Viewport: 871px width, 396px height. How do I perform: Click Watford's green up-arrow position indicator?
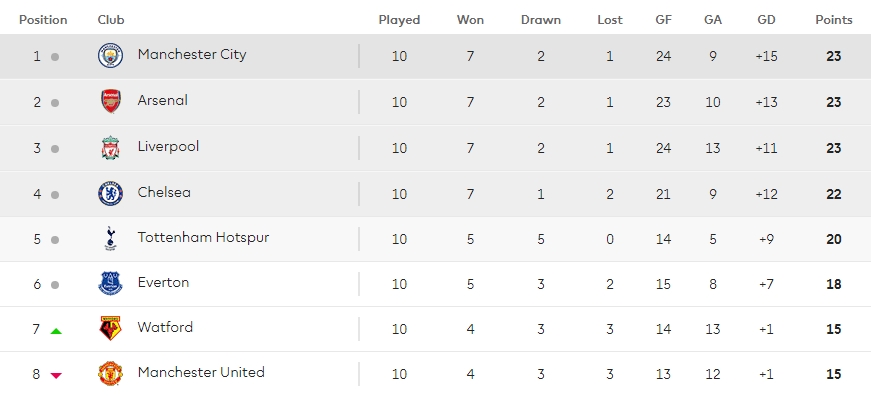pyautogui.click(x=56, y=331)
